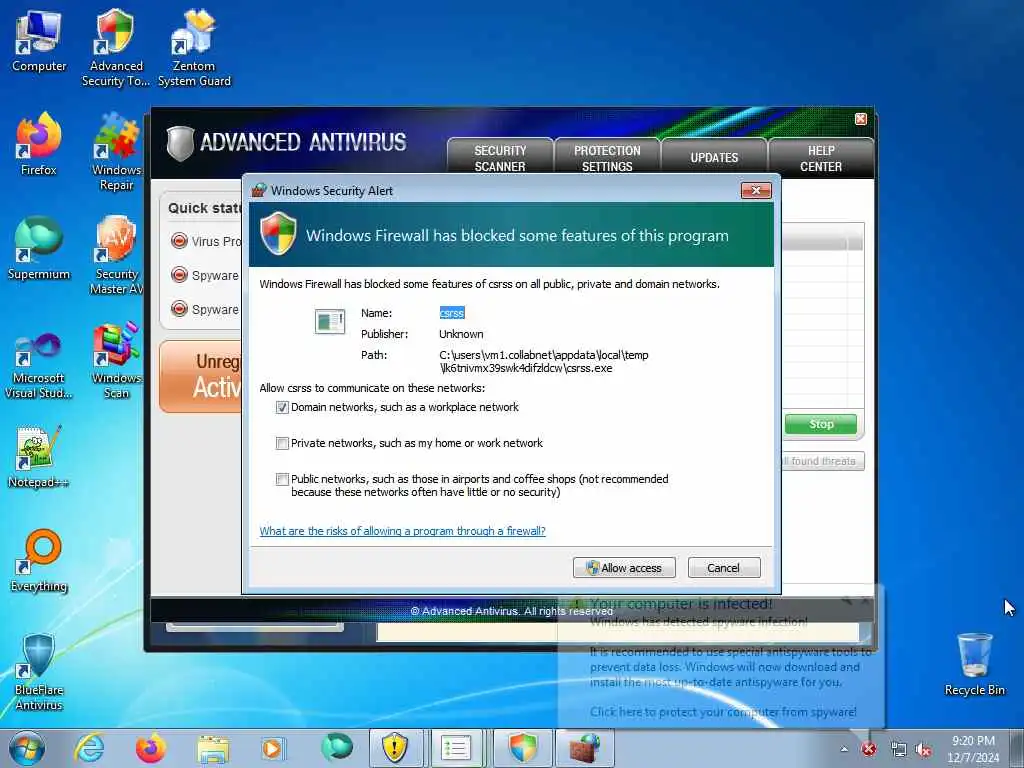Cancel the Windows Security Alert
Image resolution: width=1024 pixels, height=768 pixels.
coord(724,568)
